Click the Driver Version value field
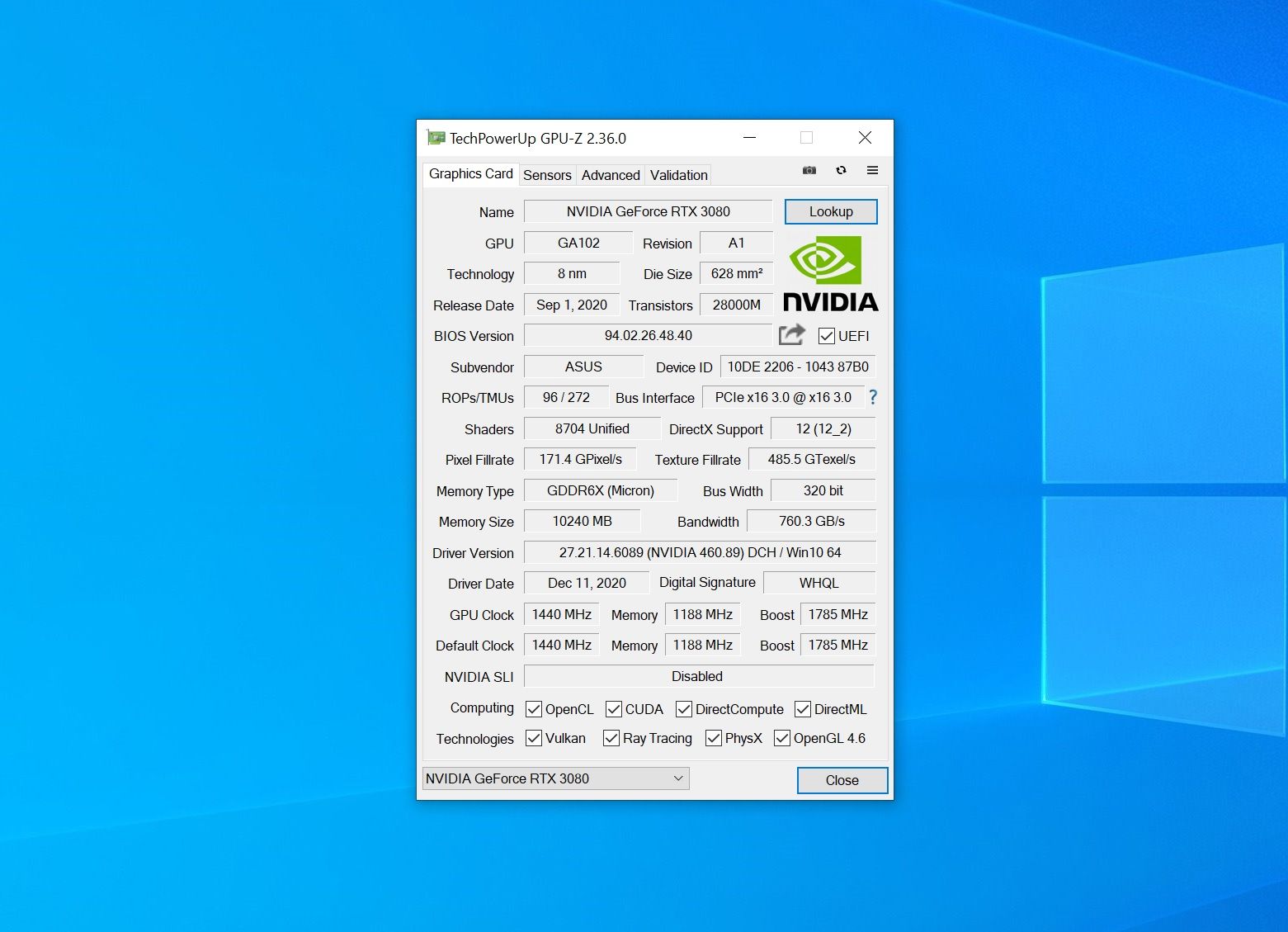The height and width of the screenshot is (932, 1288). (700, 552)
